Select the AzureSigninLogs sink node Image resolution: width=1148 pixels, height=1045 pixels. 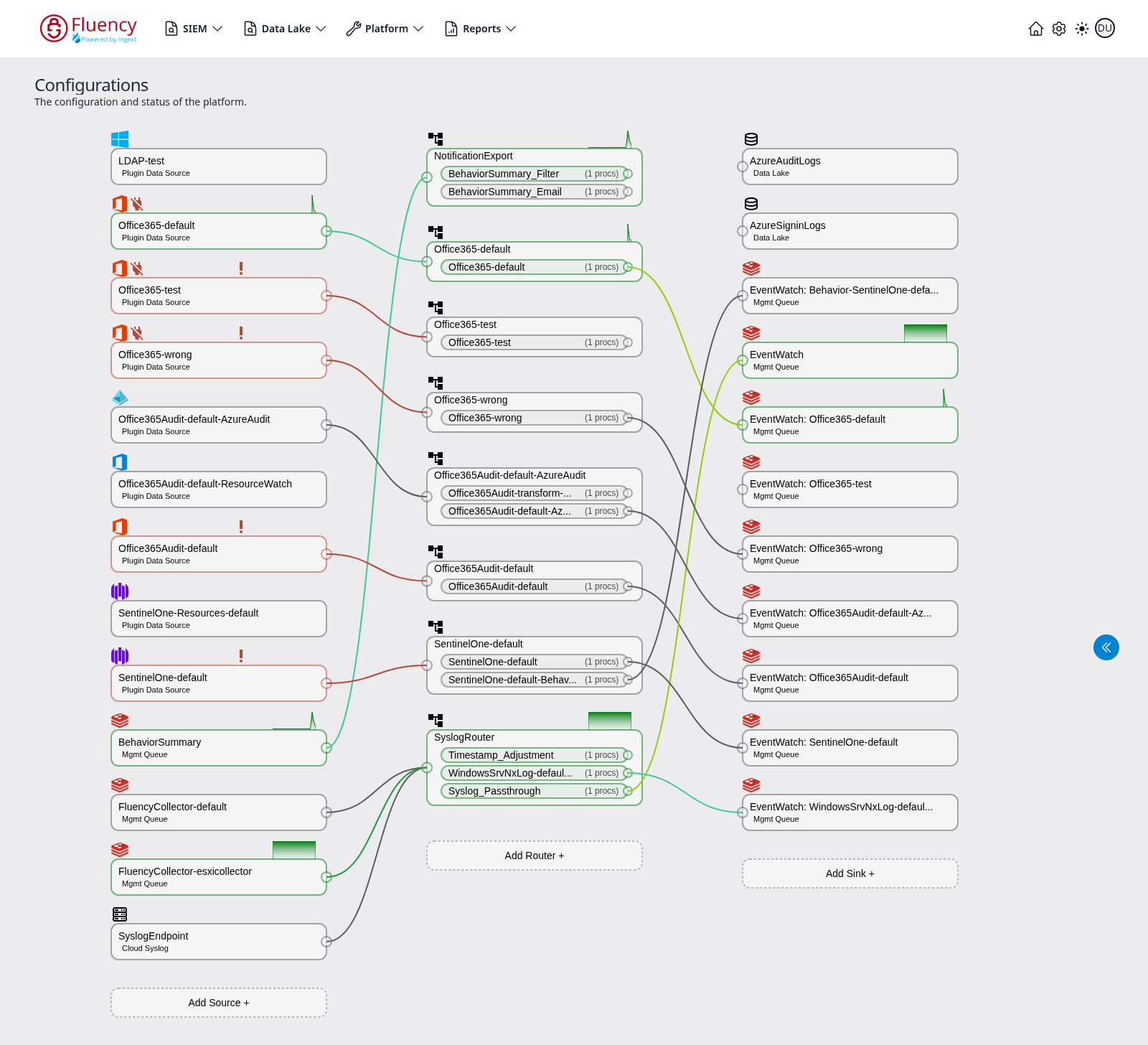point(850,231)
